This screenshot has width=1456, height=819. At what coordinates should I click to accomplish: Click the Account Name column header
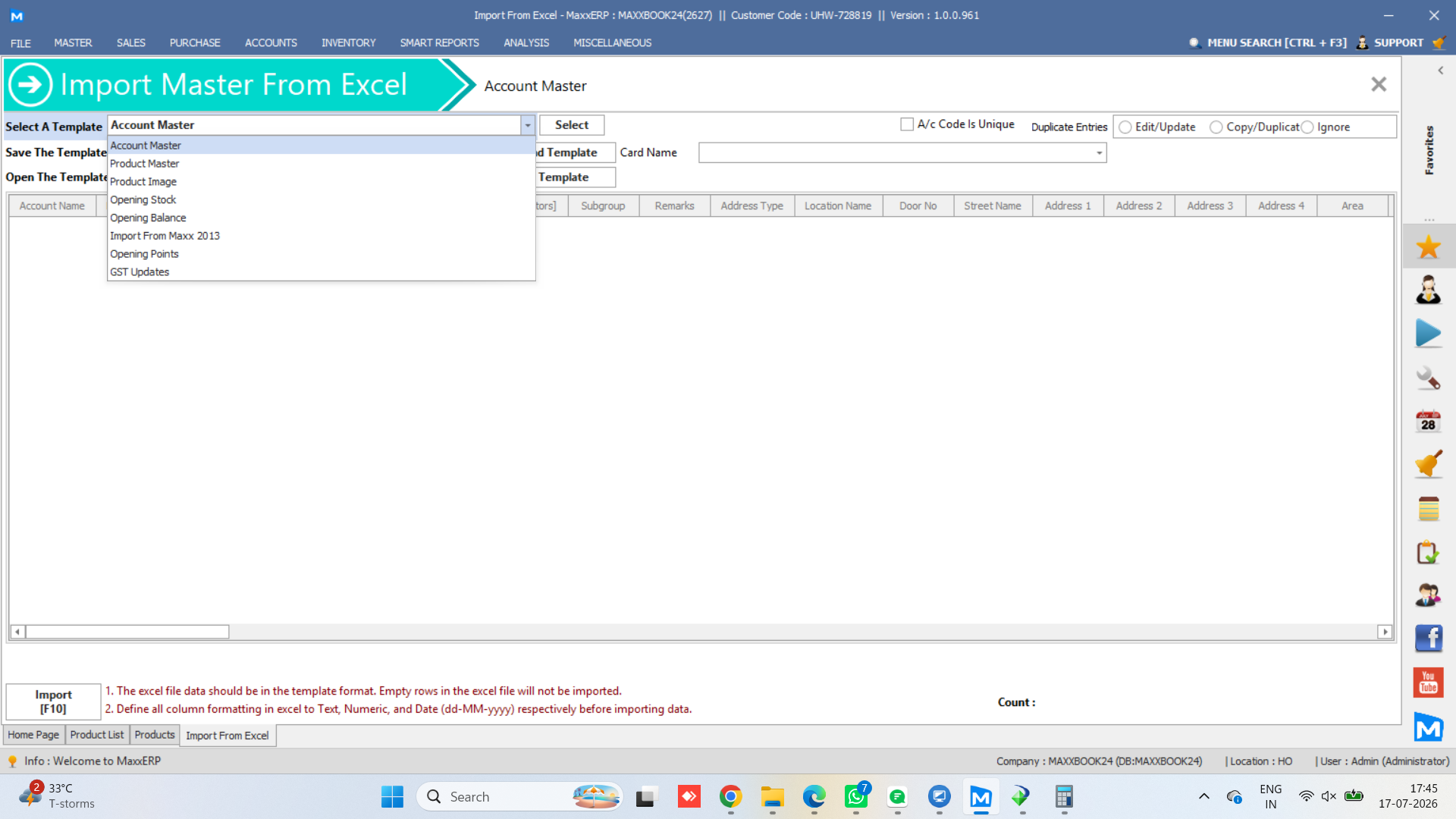pyautogui.click(x=52, y=206)
